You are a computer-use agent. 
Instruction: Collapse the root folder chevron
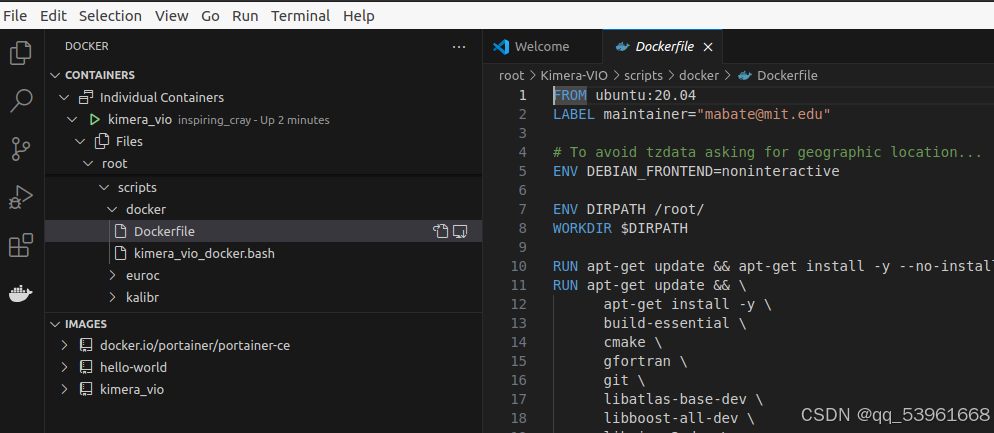pyautogui.click(x=88, y=164)
